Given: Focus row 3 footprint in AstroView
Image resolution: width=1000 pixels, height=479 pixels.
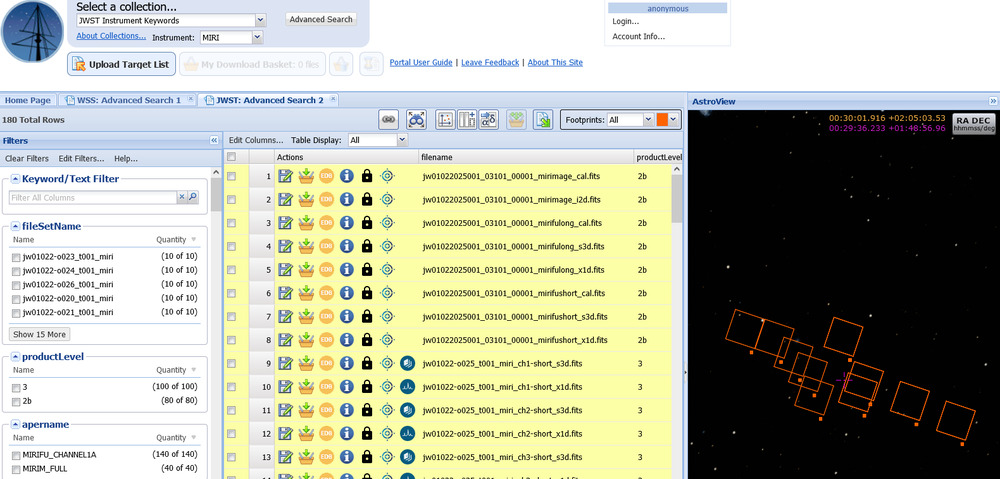Looking at the screenshot, I should pyautogui.click(x=388, y=223).
